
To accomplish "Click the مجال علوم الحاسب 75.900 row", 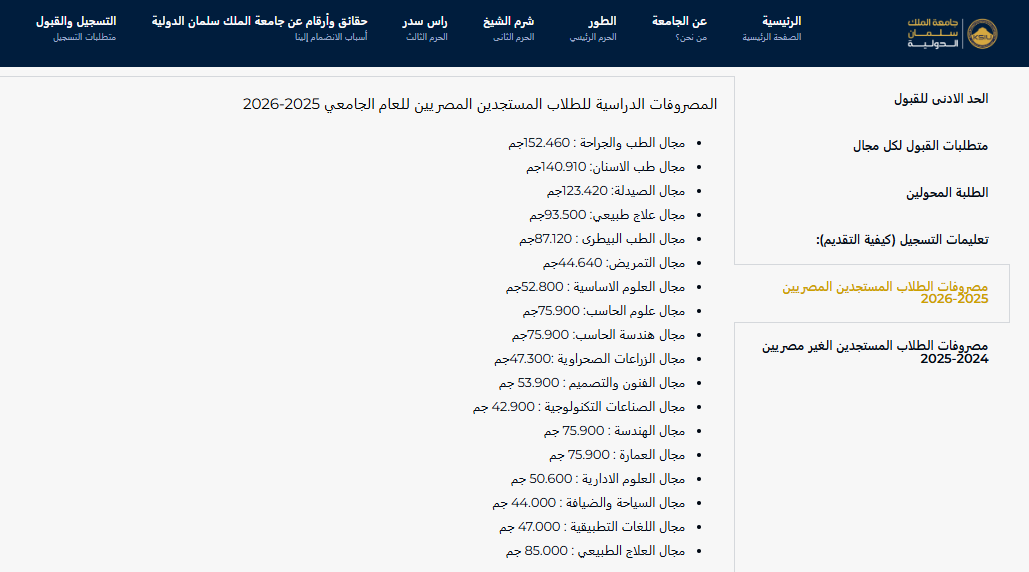I will (x=604, y=311).
